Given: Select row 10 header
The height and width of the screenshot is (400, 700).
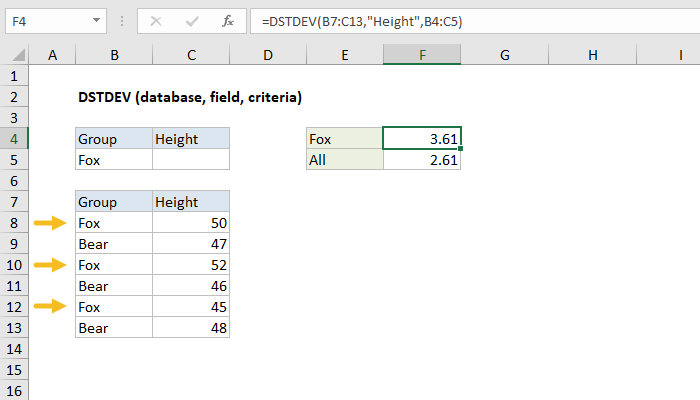Looking at the screenshot, I should (14, 265).
